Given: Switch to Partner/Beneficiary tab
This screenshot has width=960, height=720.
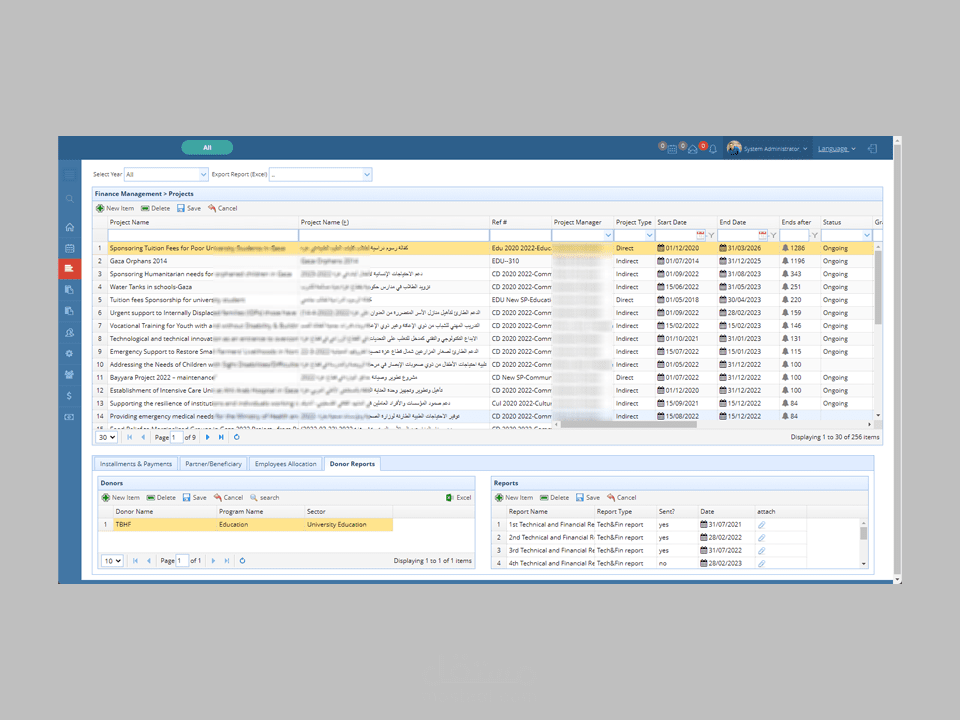Looking at the screenshot, I should [213, 464].
